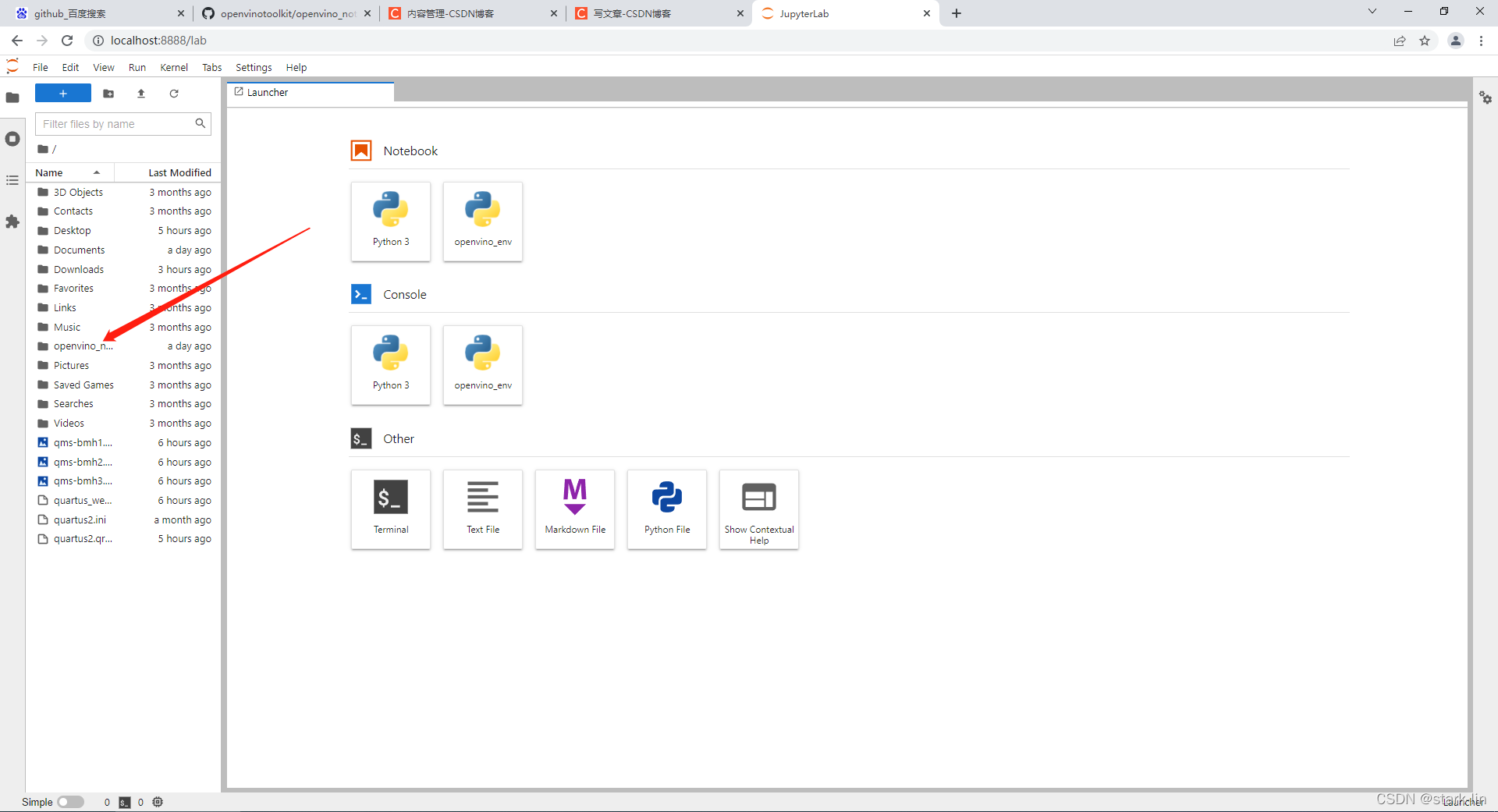The image size is (1498, 812).
Task: Select the Documents folder
Action: [124, 250]
